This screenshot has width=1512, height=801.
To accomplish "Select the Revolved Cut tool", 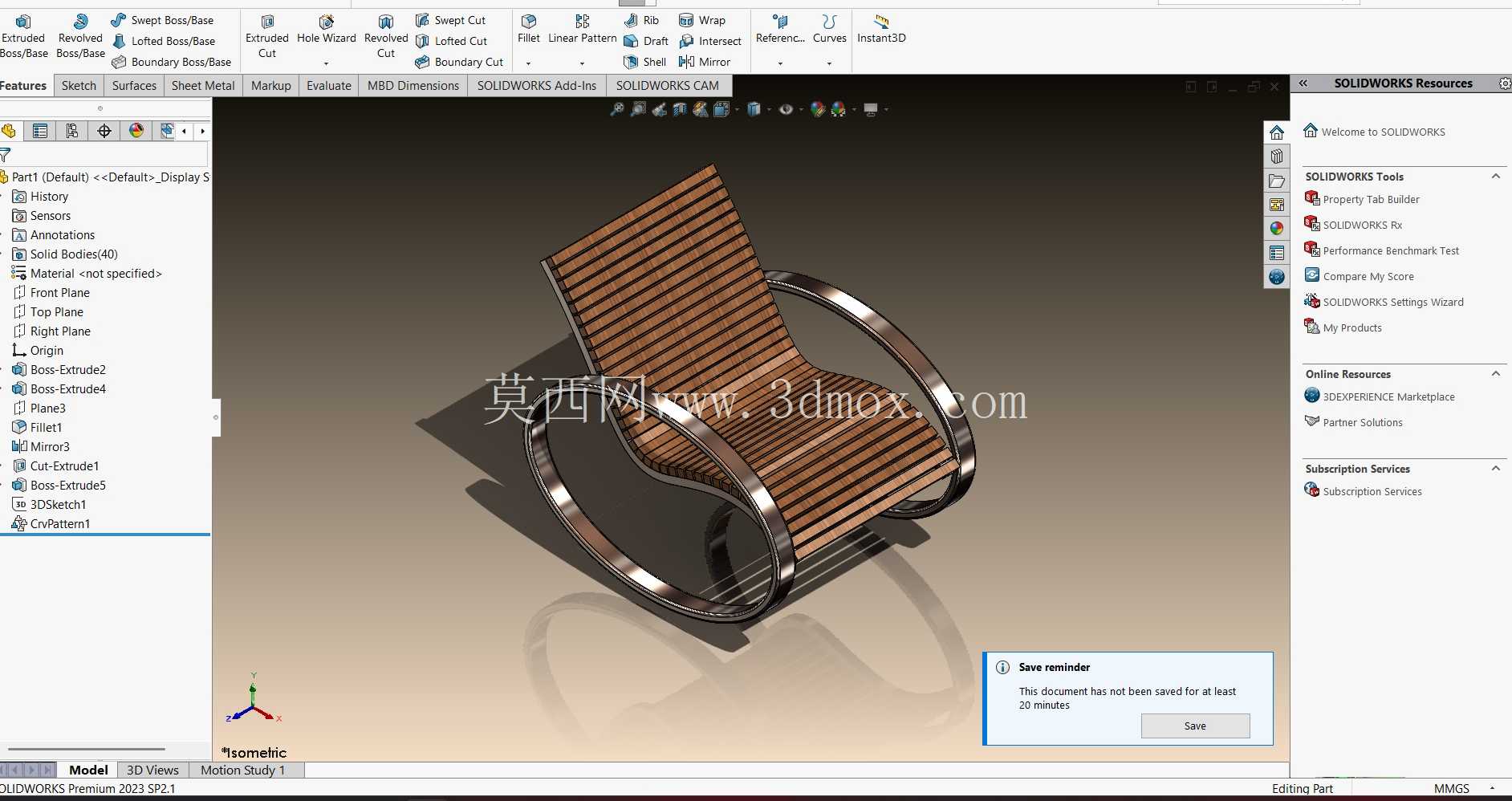I will [386, 37].
